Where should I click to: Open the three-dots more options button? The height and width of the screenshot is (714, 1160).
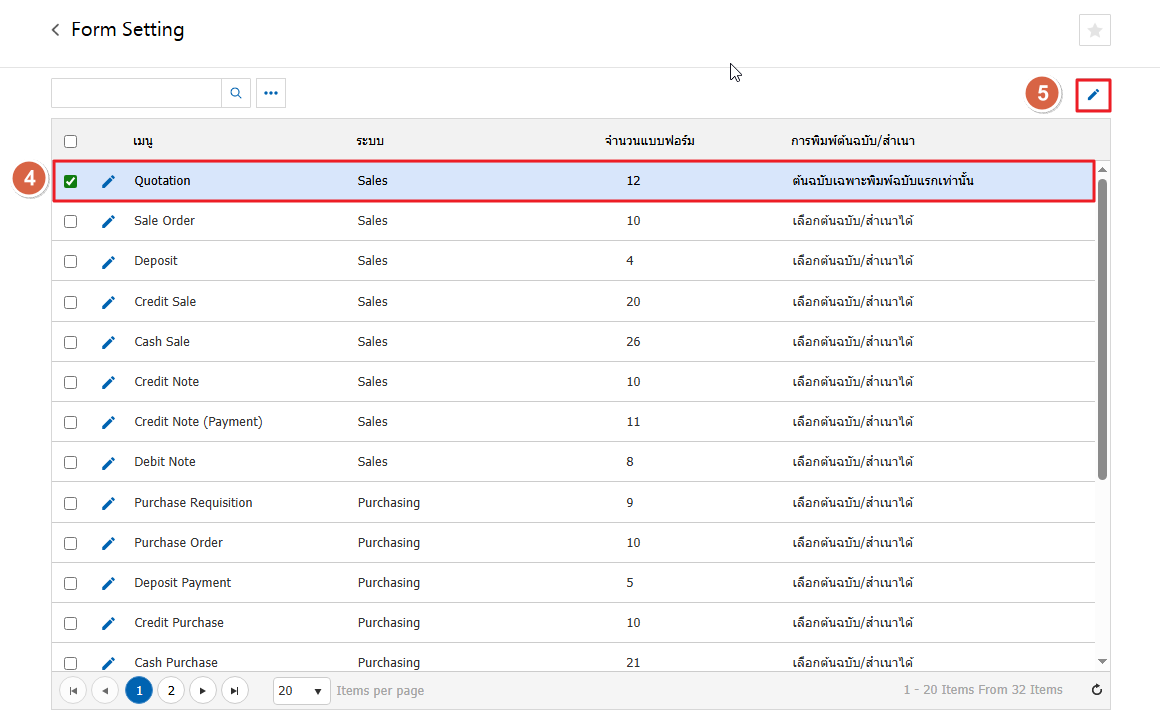(271, 93)
